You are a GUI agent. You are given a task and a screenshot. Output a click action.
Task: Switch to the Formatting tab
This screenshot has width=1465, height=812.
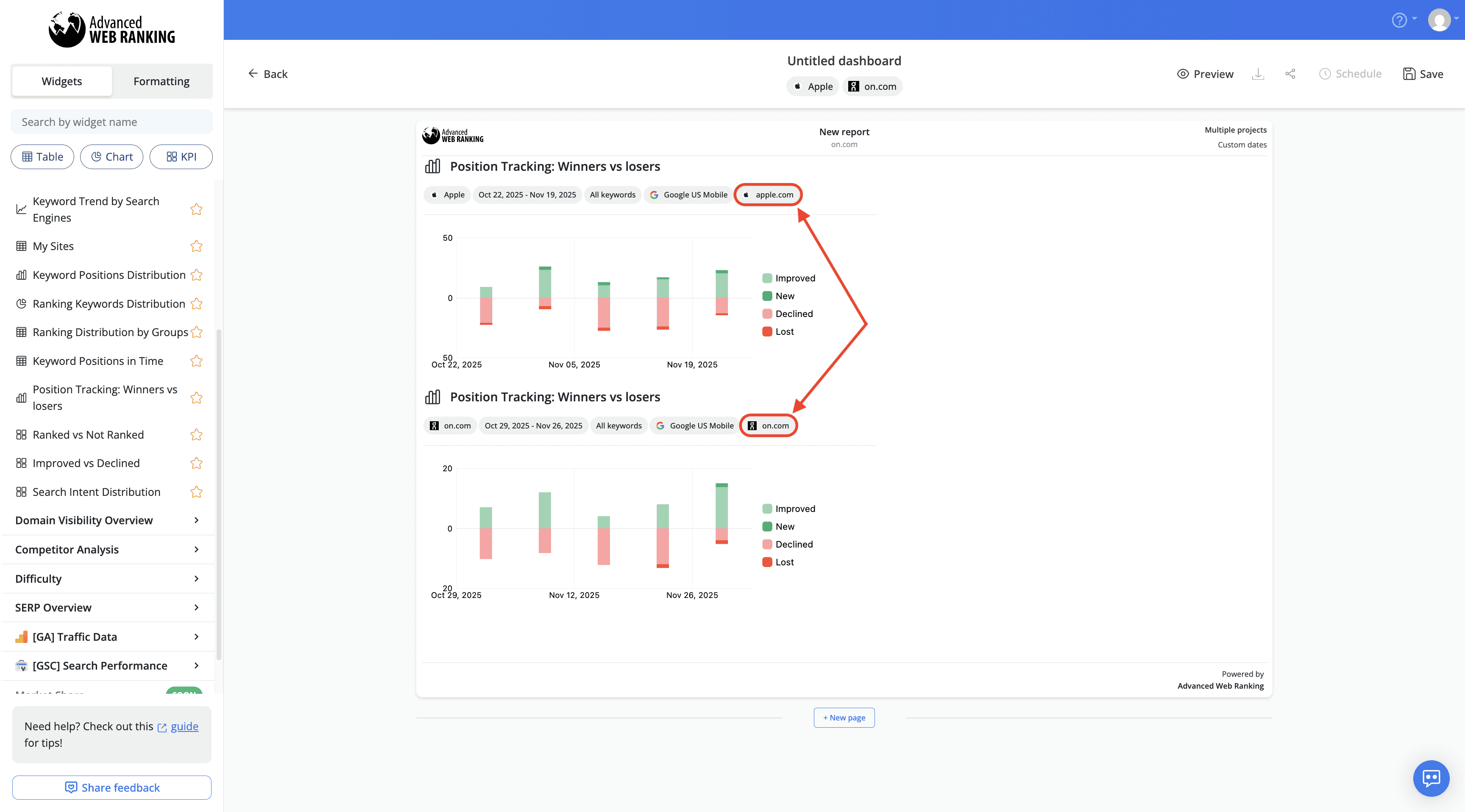[161, 81]
